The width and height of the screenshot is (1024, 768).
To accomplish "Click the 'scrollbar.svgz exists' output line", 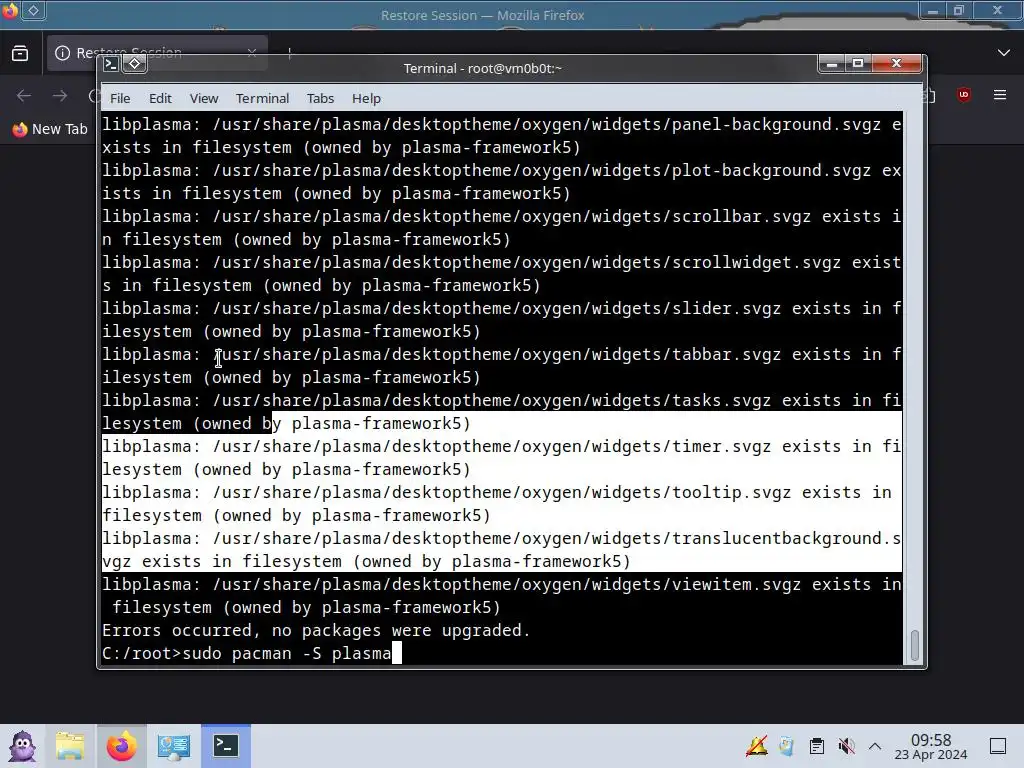I will click(502, 217).
